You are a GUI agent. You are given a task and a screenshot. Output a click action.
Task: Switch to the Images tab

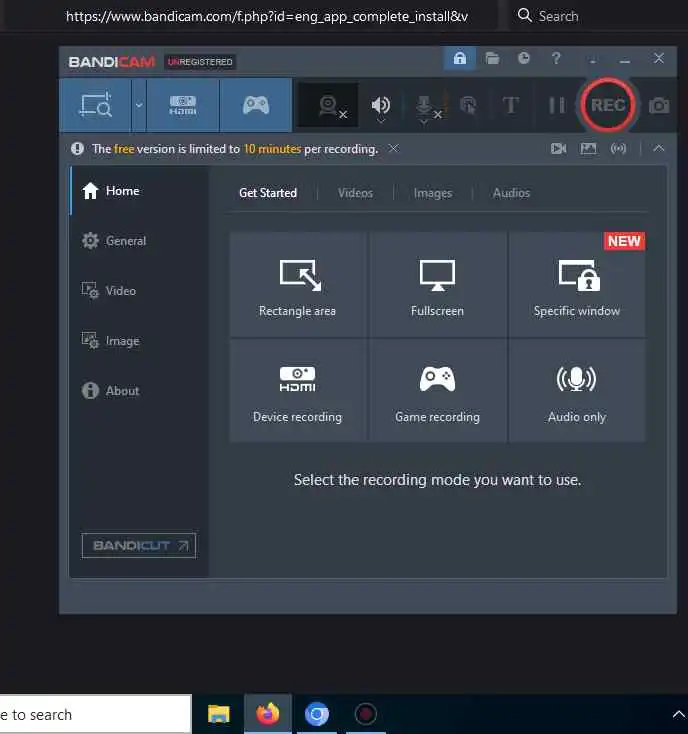[x=433, y=193]
